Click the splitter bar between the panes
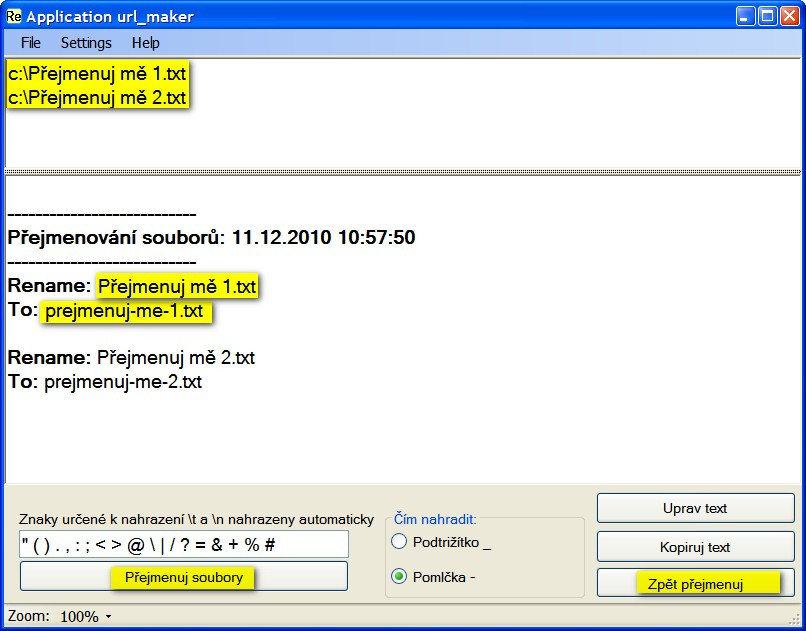806x631 pixels. point(403,172)
